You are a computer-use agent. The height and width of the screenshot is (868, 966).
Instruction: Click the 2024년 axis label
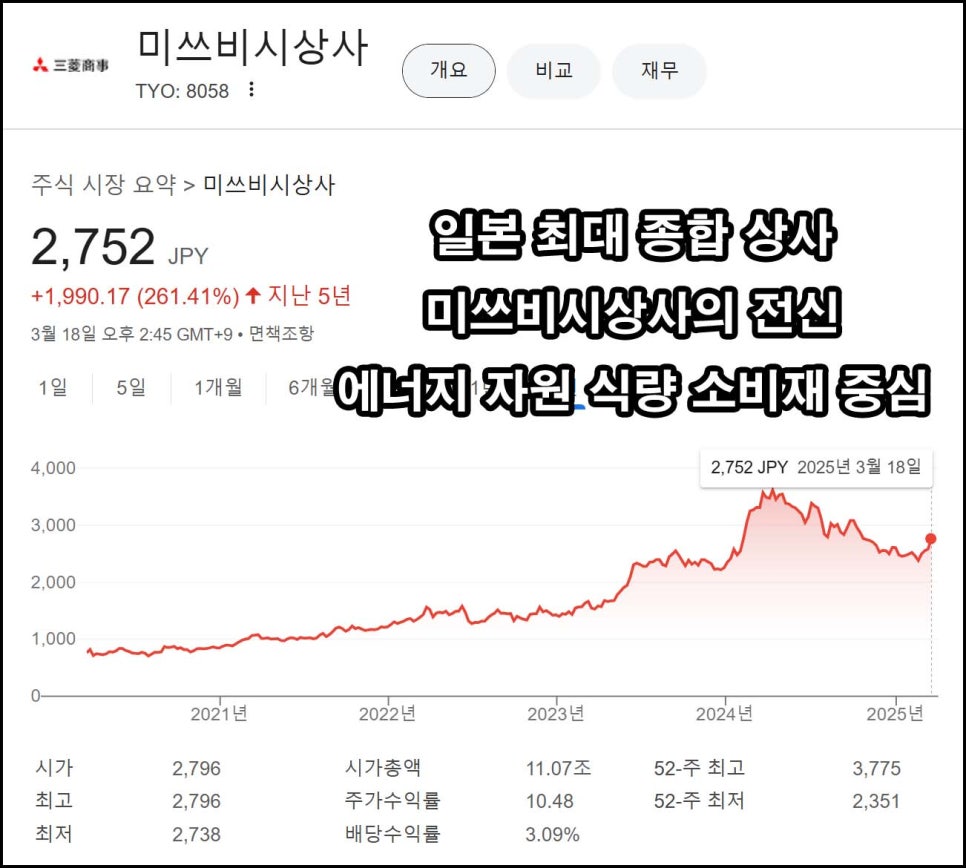tap(724, 714)
